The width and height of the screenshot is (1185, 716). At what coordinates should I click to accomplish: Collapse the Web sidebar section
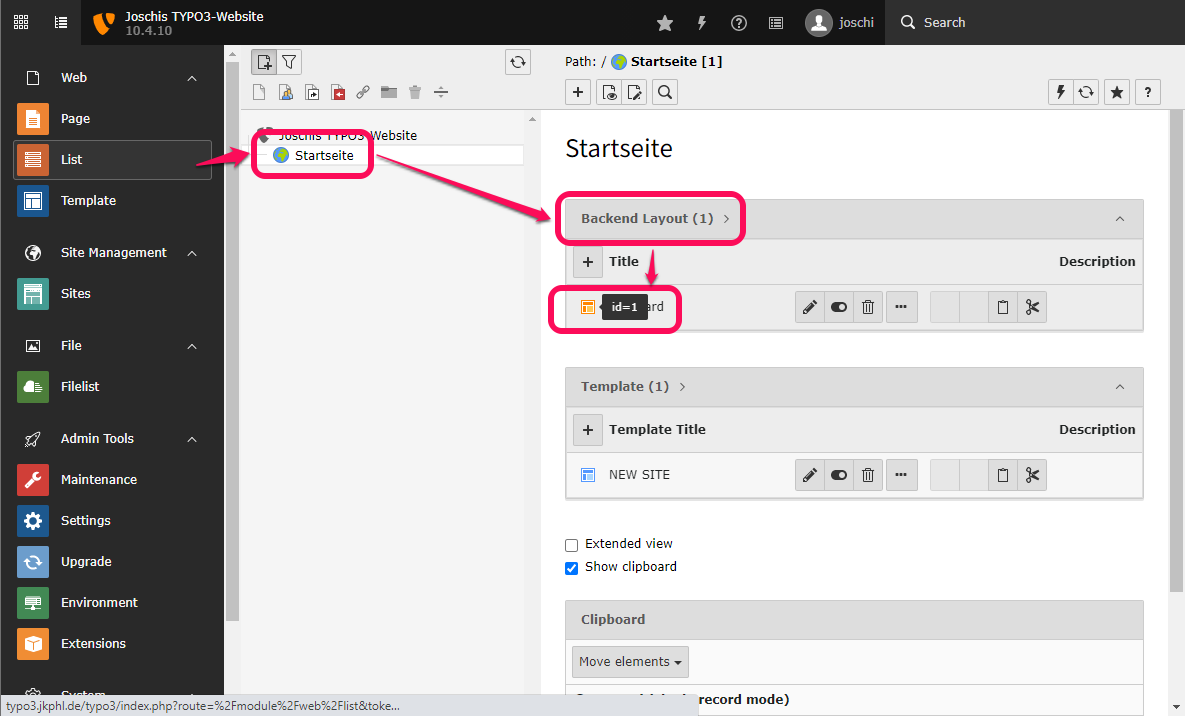[x=191, y=77]
